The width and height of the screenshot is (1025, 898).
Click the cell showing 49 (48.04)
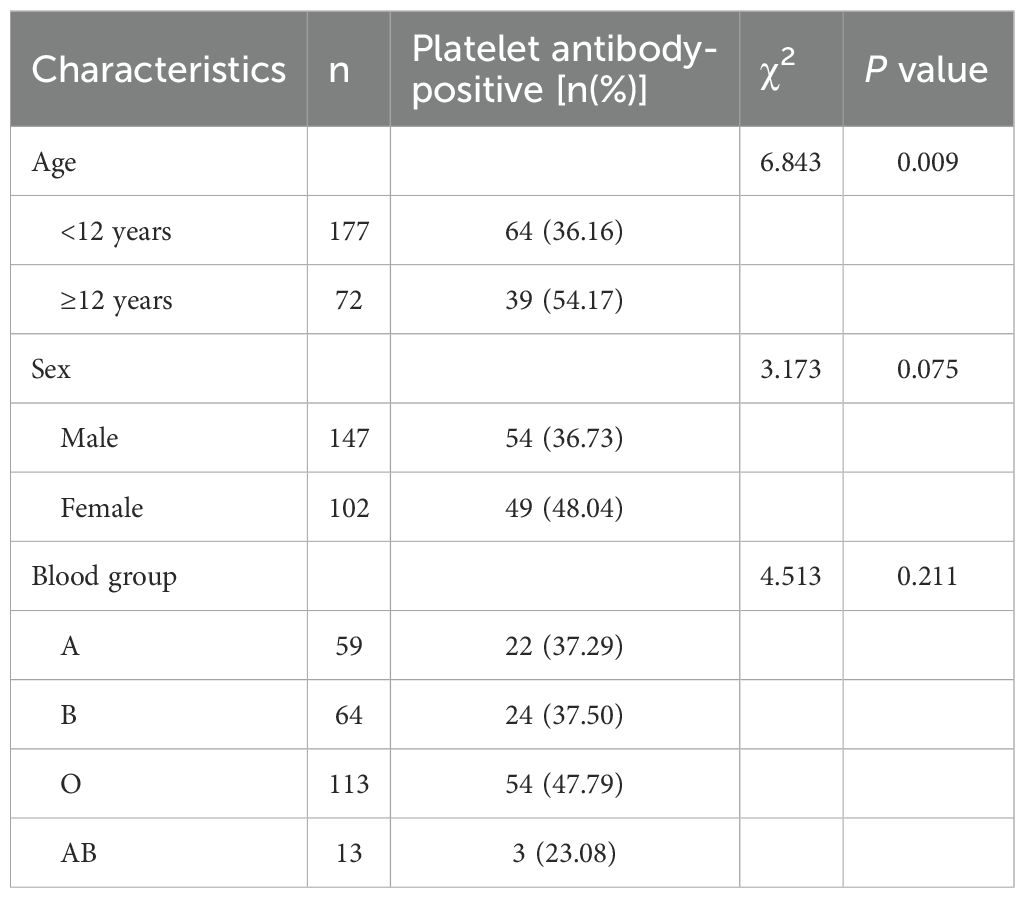(564, 507)
